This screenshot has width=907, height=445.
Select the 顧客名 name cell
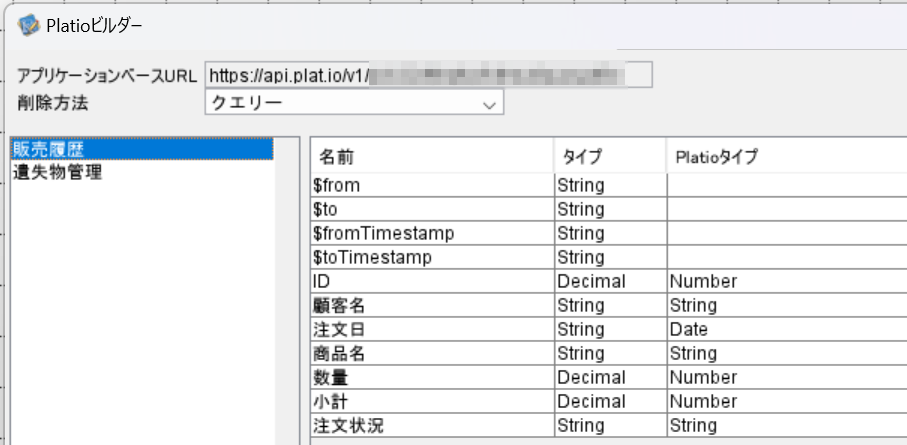(x=432, y=306)
